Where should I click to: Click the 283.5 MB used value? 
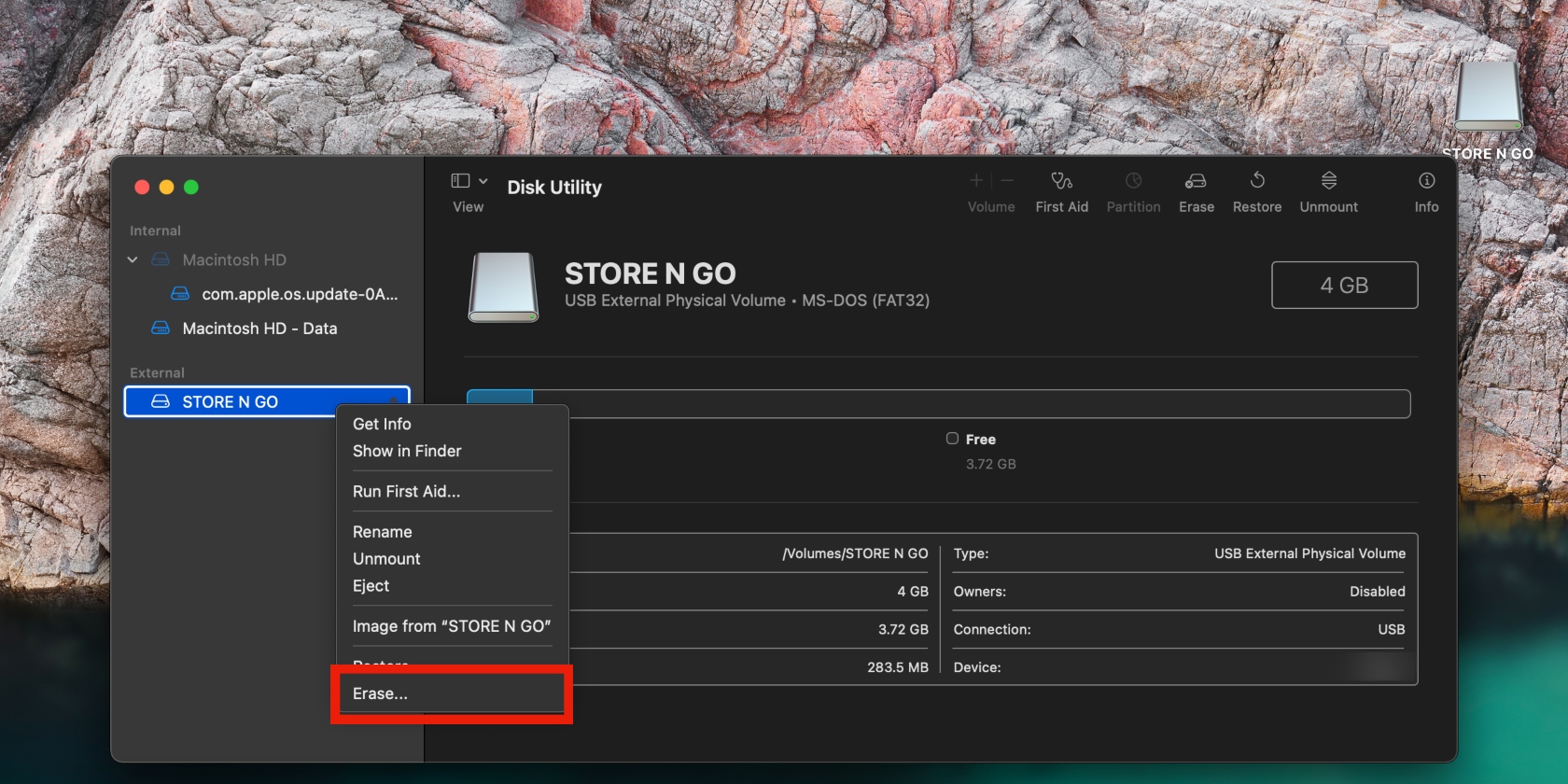click(897, 667)
